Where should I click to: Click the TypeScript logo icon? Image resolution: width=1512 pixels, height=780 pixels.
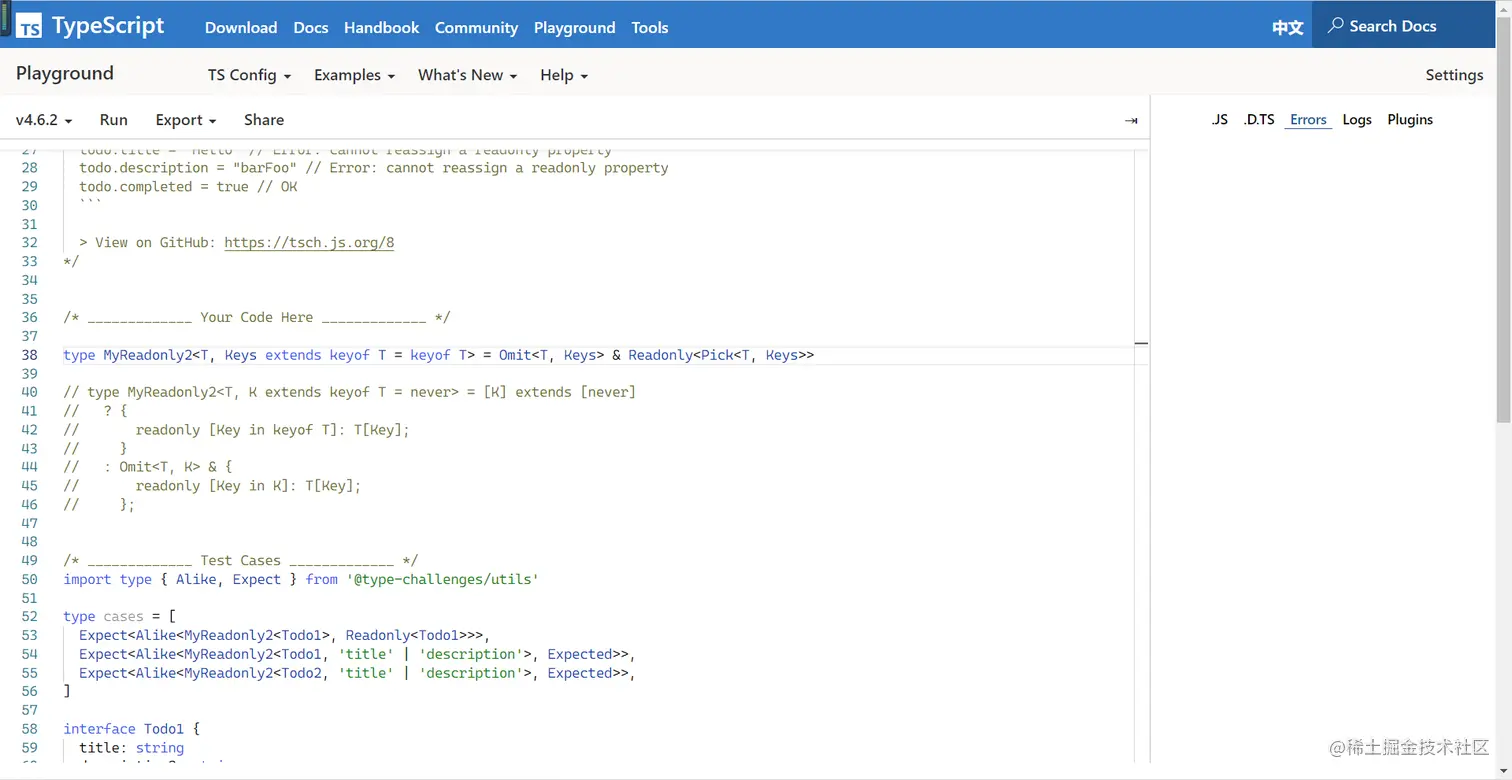coord(30,26)
